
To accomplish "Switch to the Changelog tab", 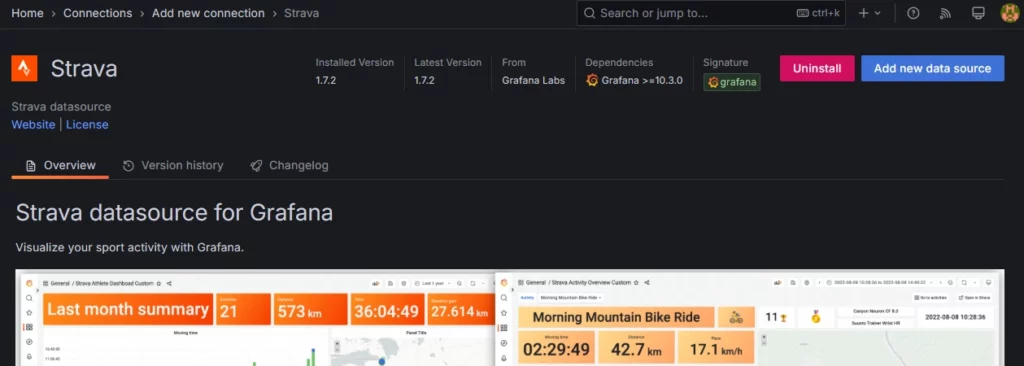I will click(289, 165).
